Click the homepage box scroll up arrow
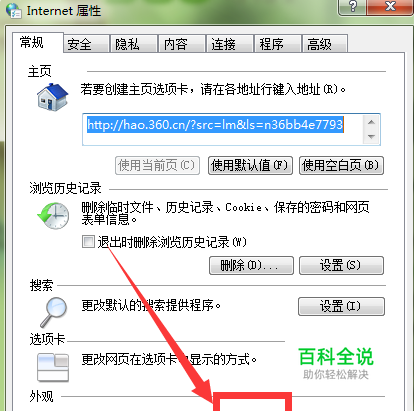The image size is (414, 411). tap(371, 122)
